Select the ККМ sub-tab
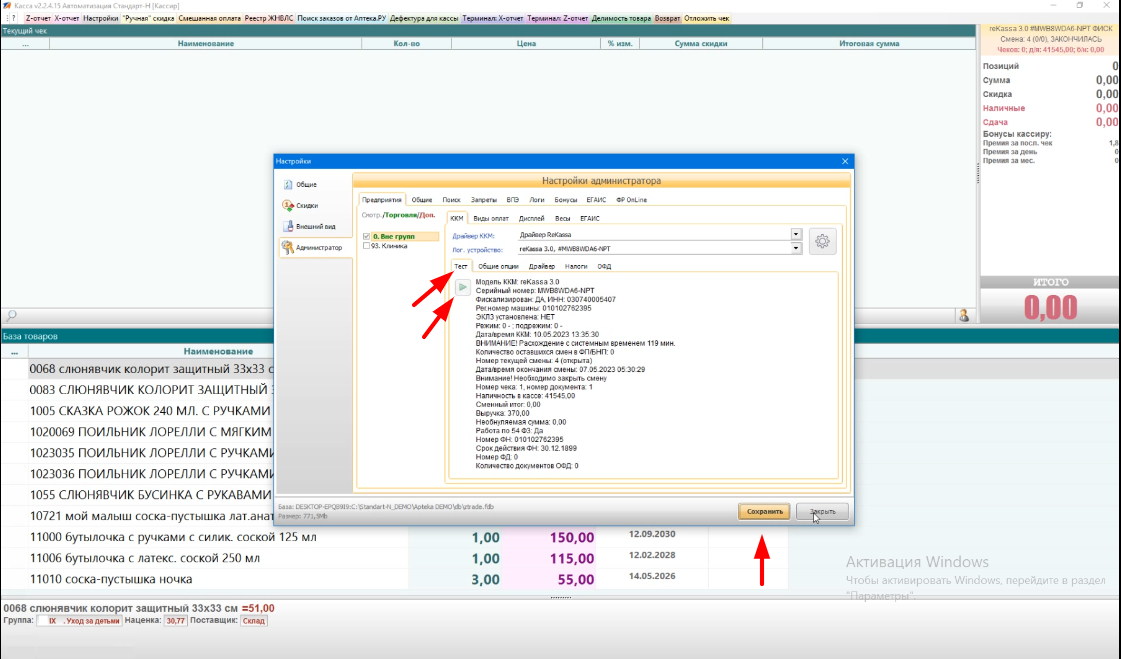Image resolution: width=1121 pixels, height=659 pixels. coord(457,219)
